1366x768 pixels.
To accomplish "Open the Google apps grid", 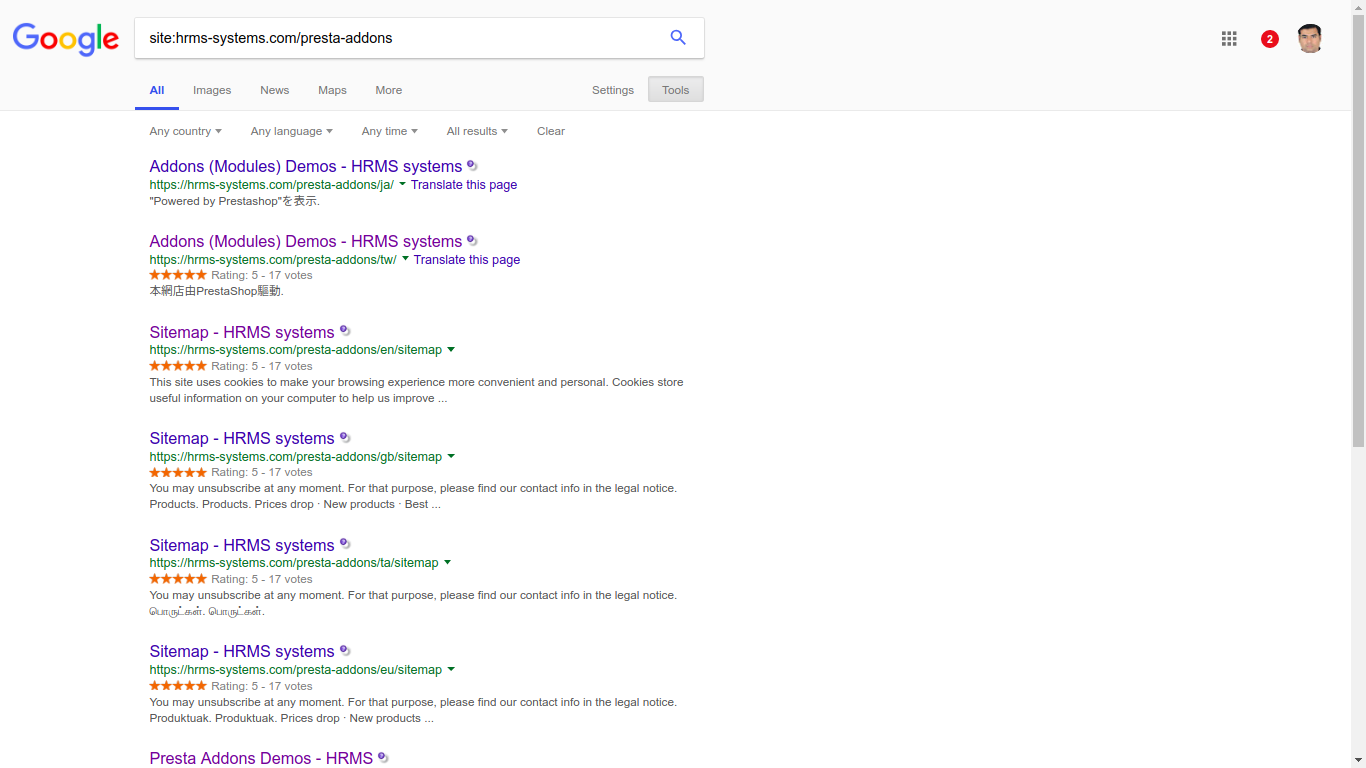I will click(x=1229, y=39).
